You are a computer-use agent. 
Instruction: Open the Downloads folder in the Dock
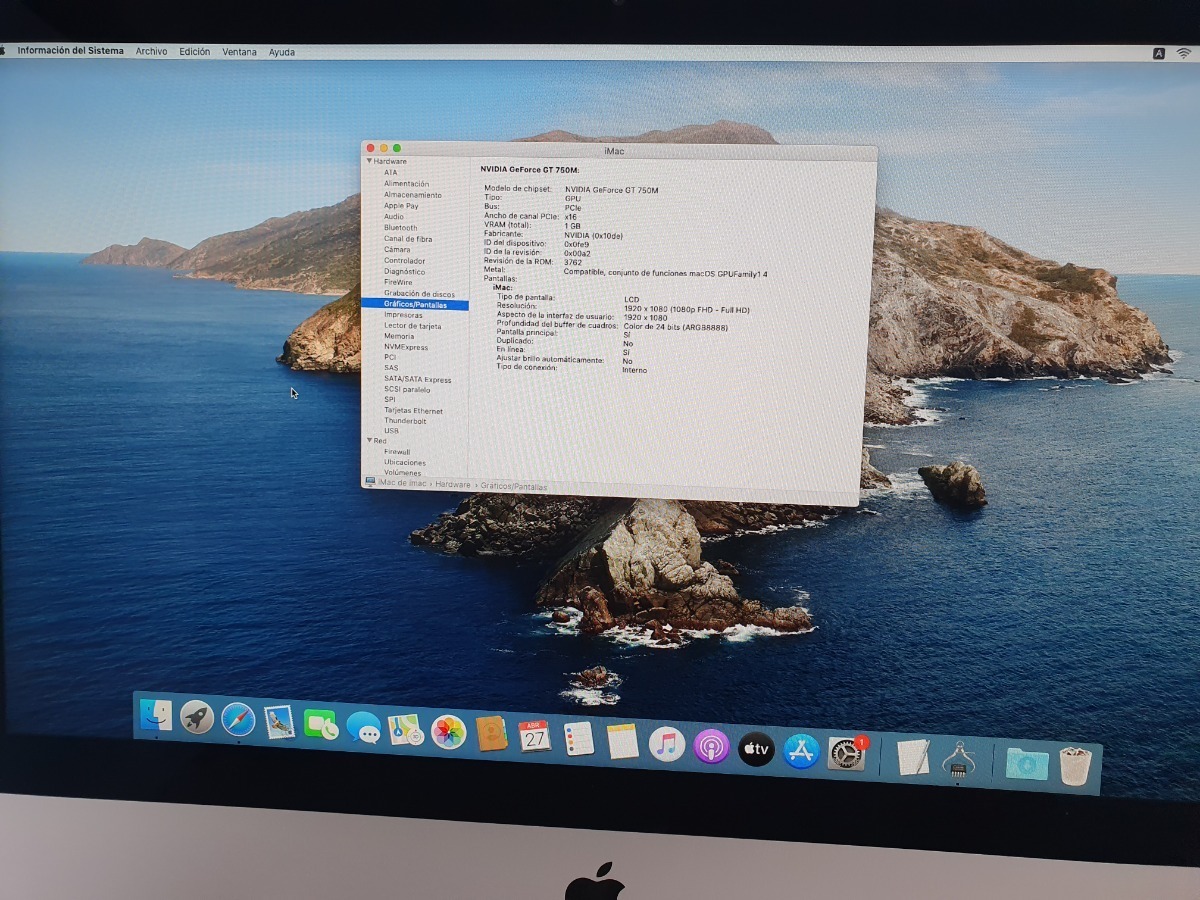coord(1027,764)
